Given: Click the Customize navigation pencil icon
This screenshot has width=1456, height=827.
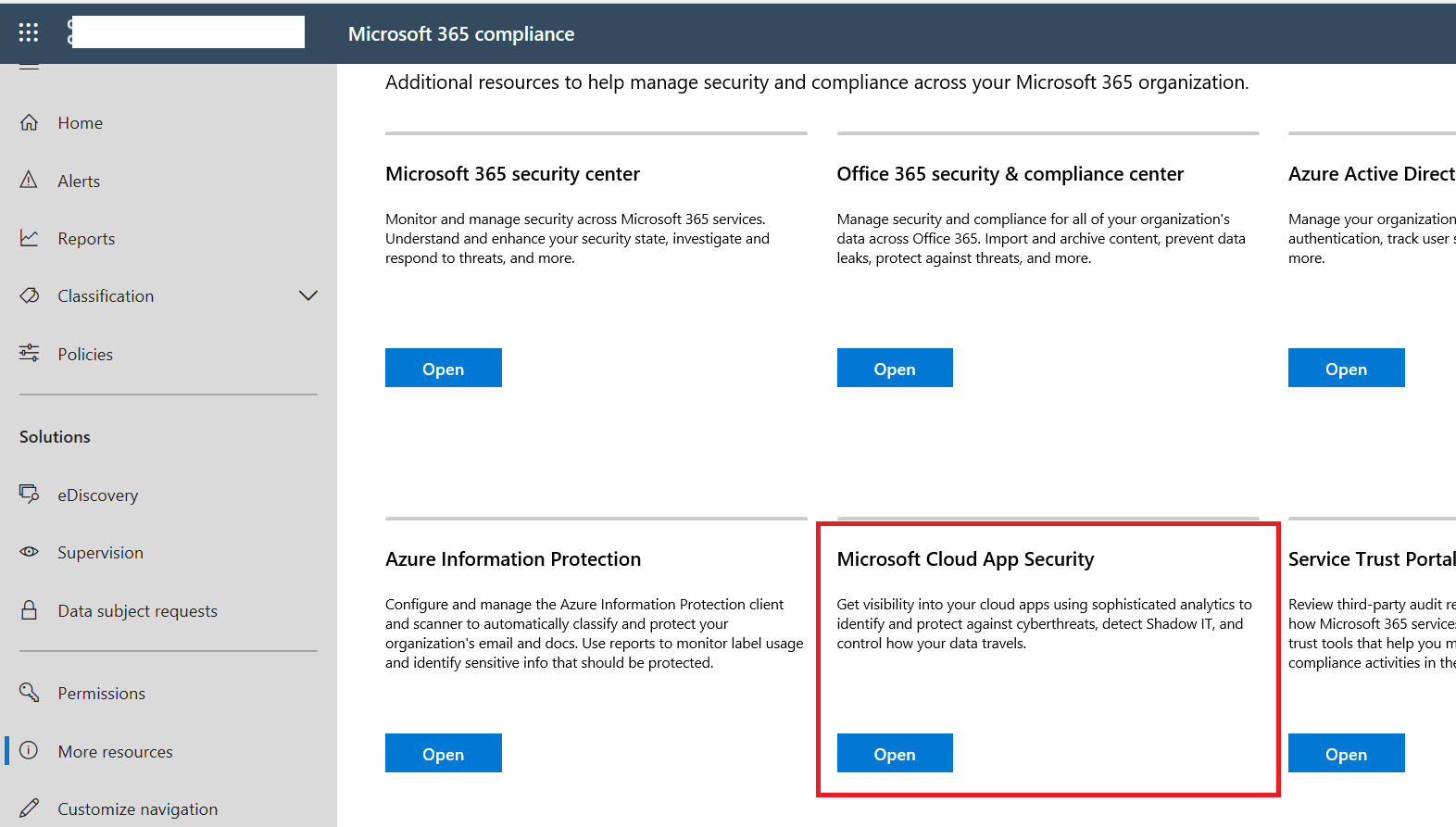Looking at the screenshot, I should point(30,808).
